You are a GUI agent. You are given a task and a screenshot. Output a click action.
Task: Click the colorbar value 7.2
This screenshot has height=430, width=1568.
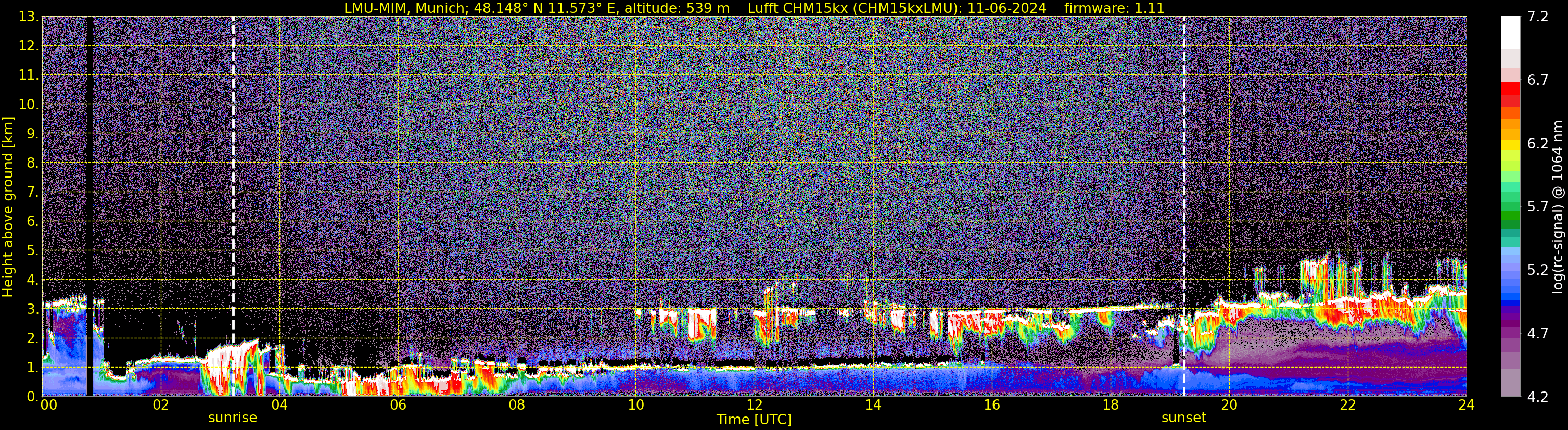1538,17
